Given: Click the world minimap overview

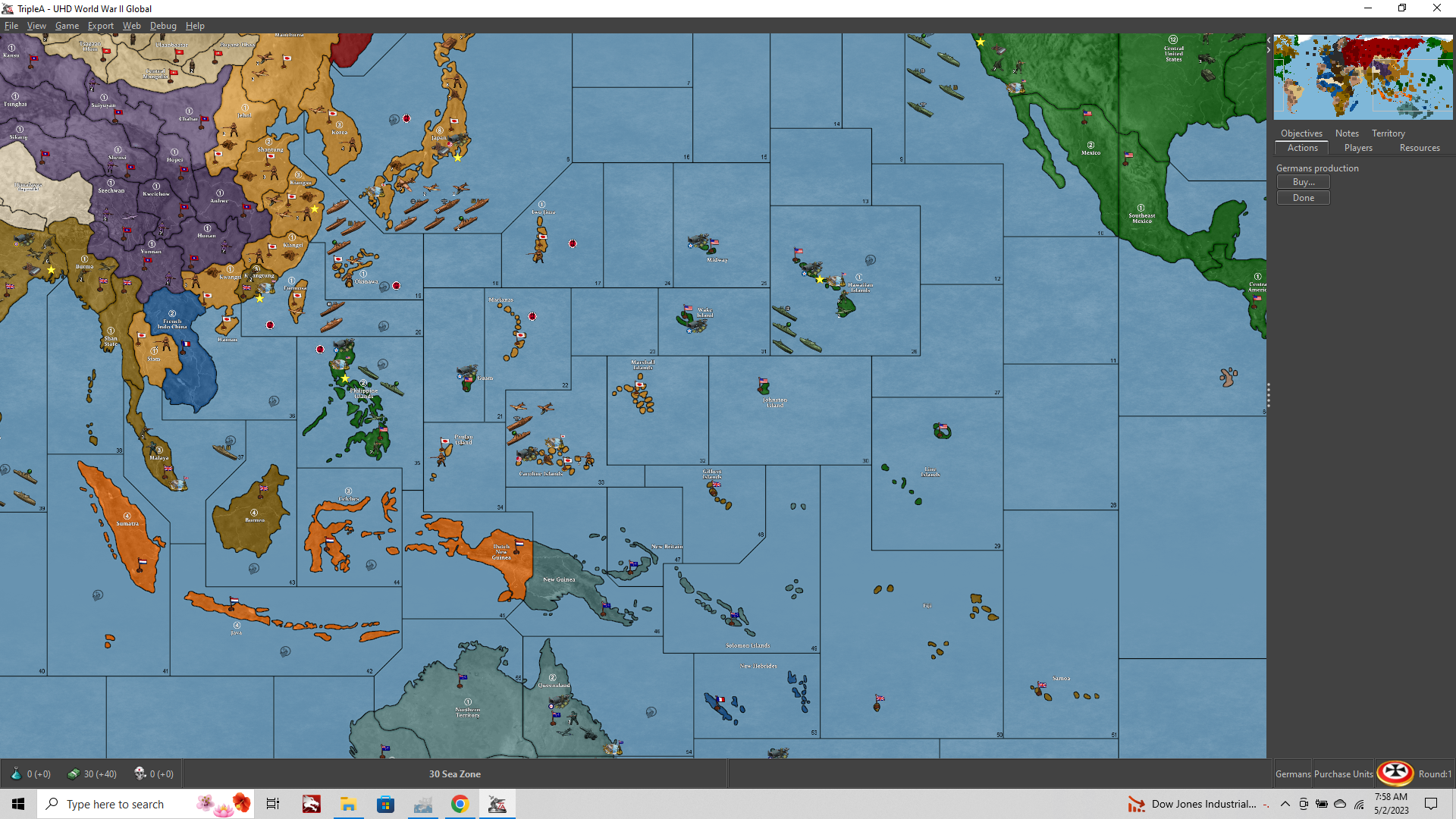Looking at the screenshot, I should point(1363,77).
